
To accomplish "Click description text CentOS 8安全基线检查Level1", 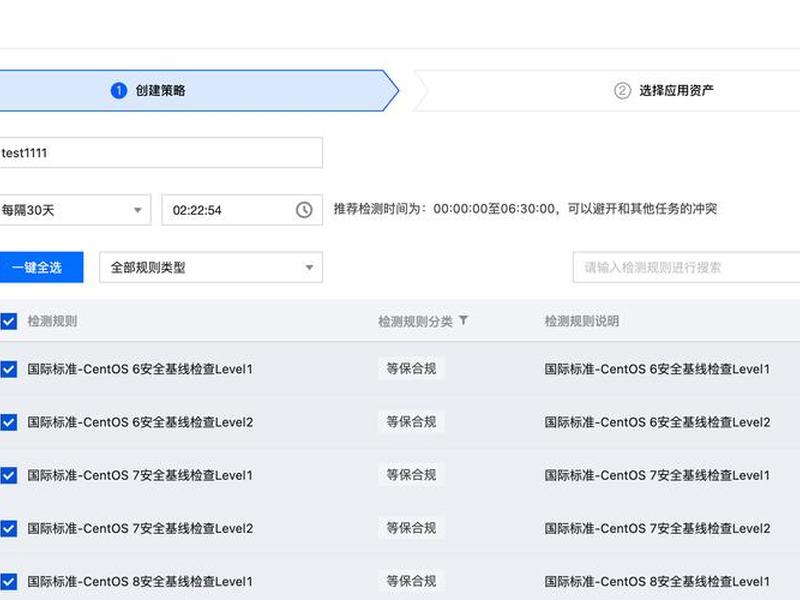I will [x=657, y=581].
